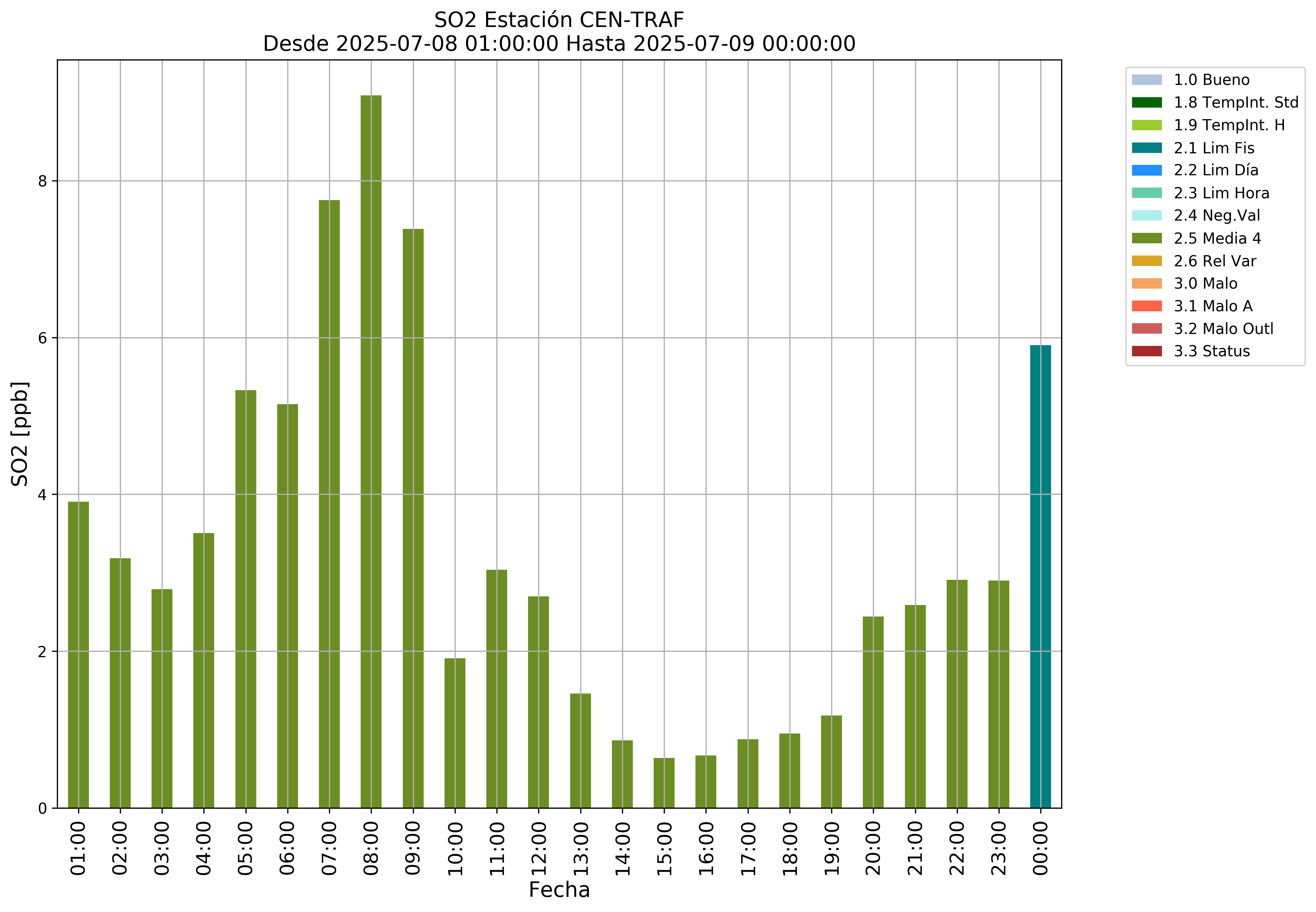The height and width of the screenshot is (912, 1316).
Task: Click the 3.1 Malo A legend label
Action: click(x=1213, y=306)
